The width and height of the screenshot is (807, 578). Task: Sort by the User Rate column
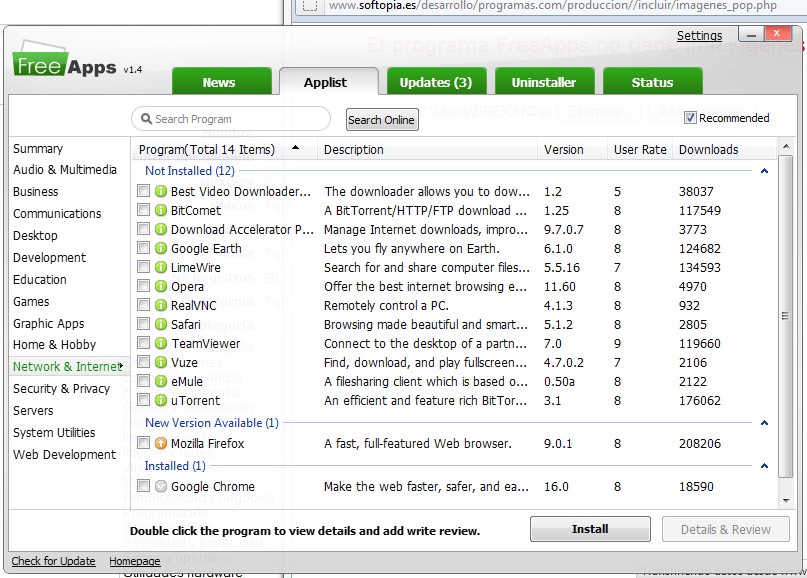(640, 150)
